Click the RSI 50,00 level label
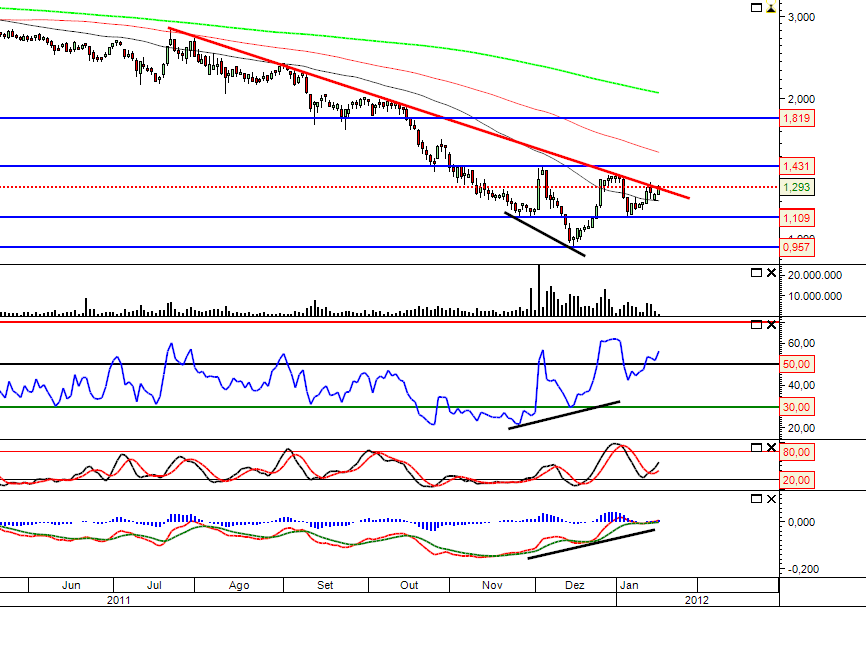 click(x=797, y=364)
